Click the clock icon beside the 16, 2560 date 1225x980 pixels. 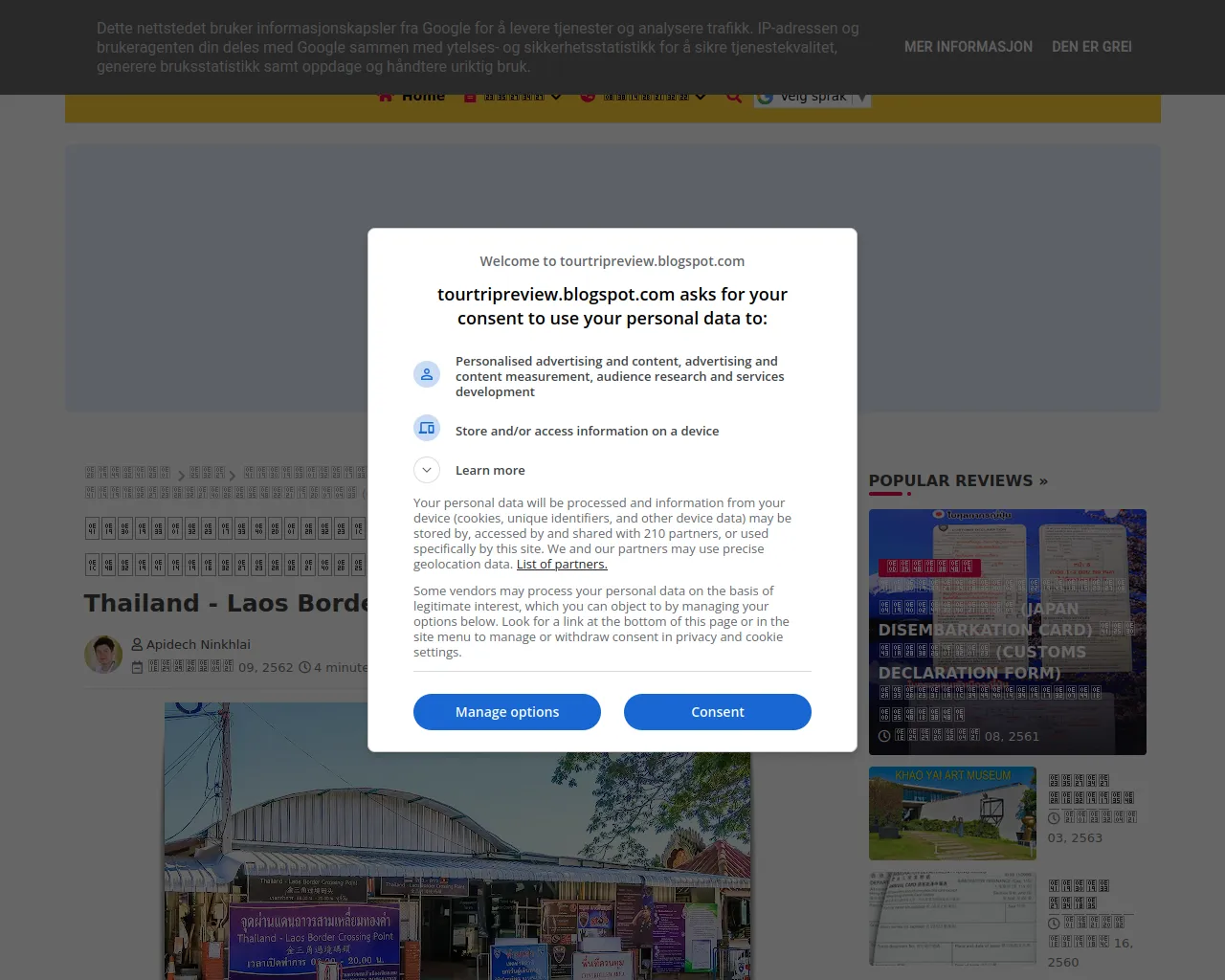point(1054,923)
